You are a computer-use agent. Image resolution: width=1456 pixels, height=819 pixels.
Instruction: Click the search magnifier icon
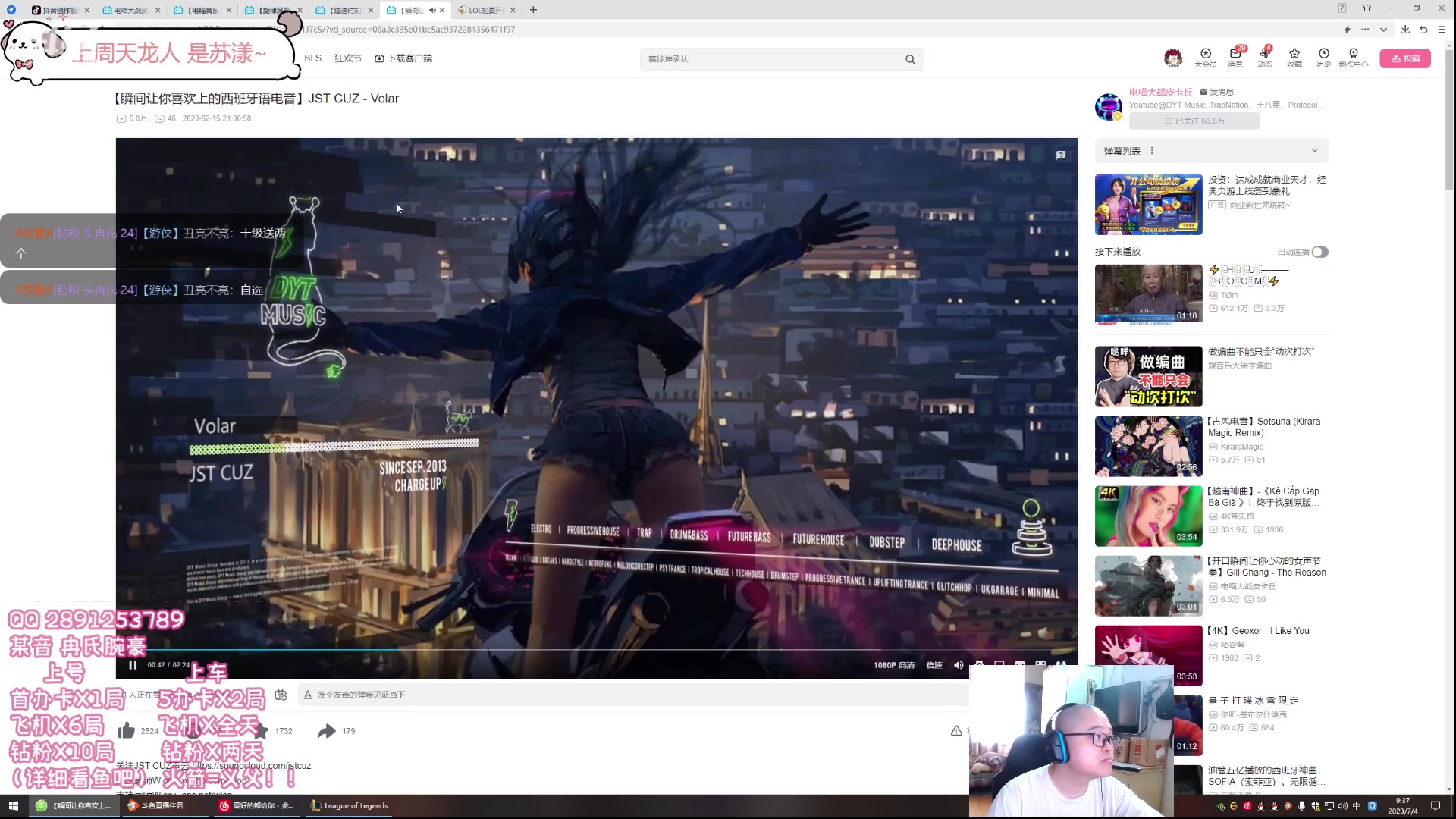click(910, 59)
